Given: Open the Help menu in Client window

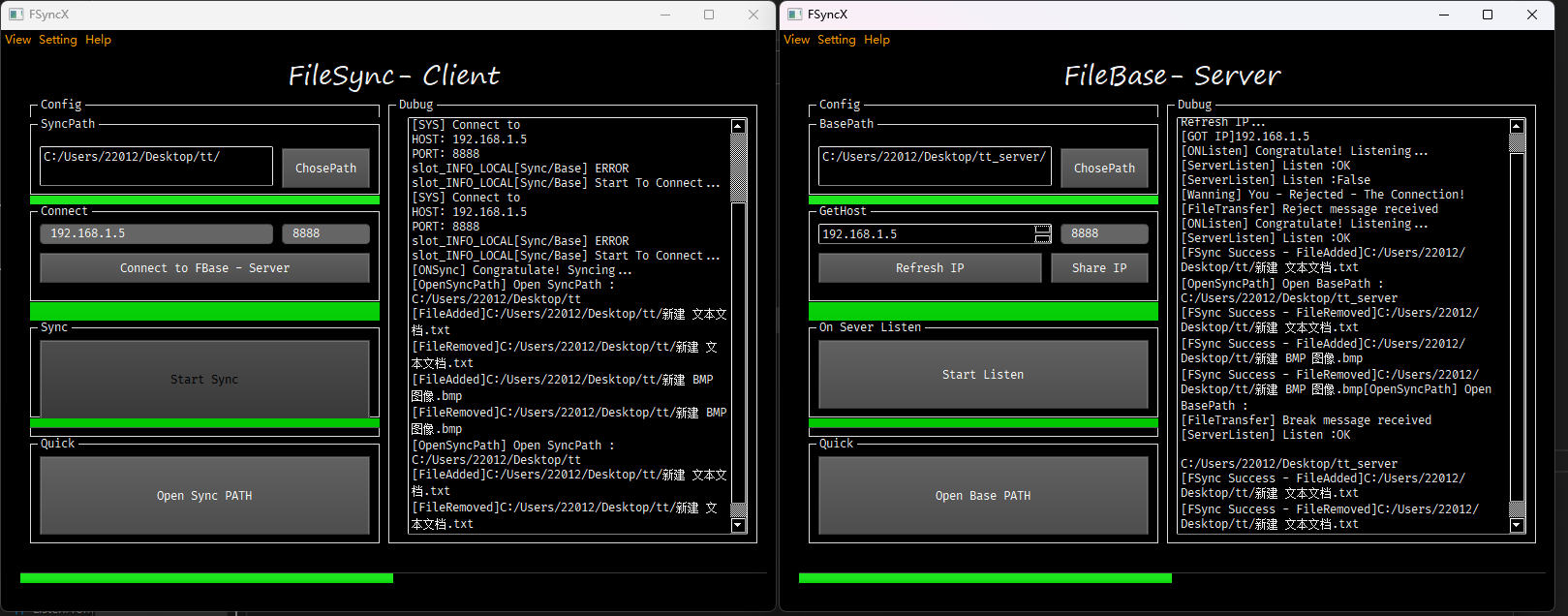Looking at the screenshot, I should pos(98,40).
